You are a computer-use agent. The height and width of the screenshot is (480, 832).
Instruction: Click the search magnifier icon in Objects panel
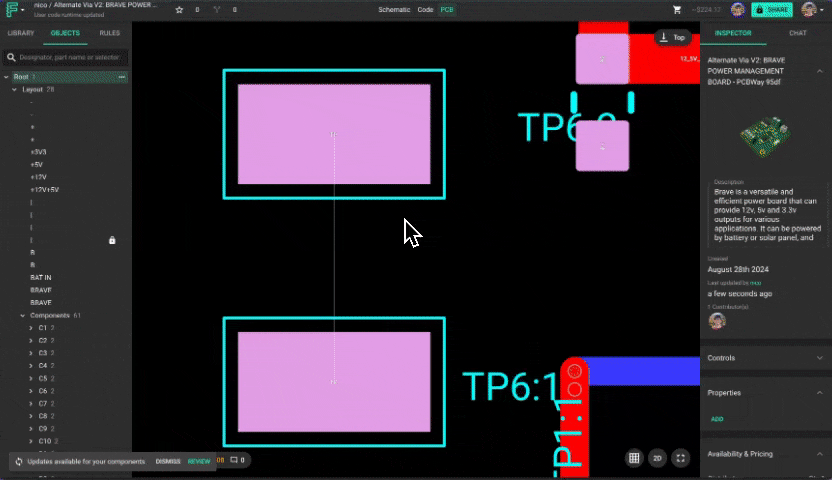11,57
